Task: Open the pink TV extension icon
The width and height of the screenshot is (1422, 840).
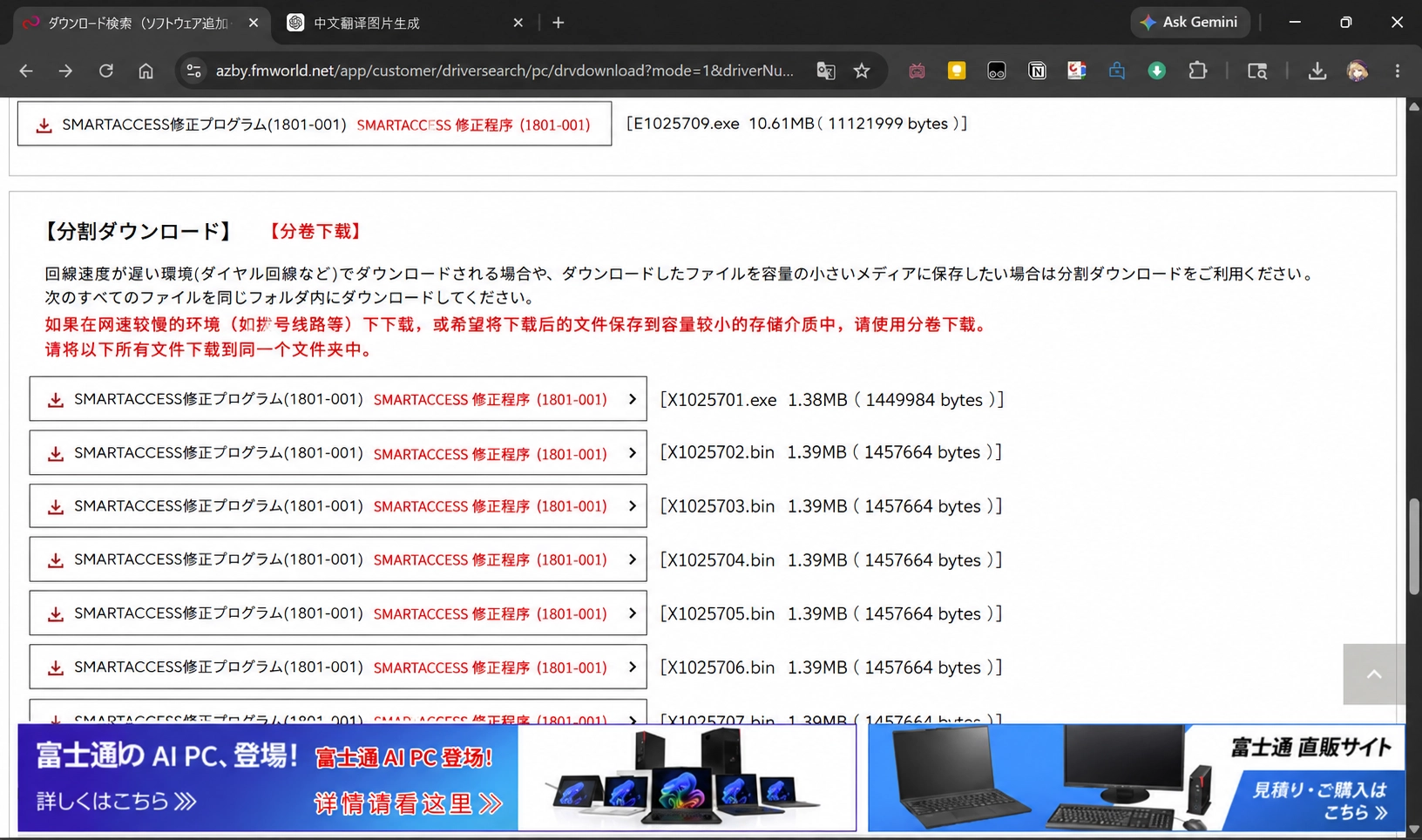Action: click(x=917, y=71)
